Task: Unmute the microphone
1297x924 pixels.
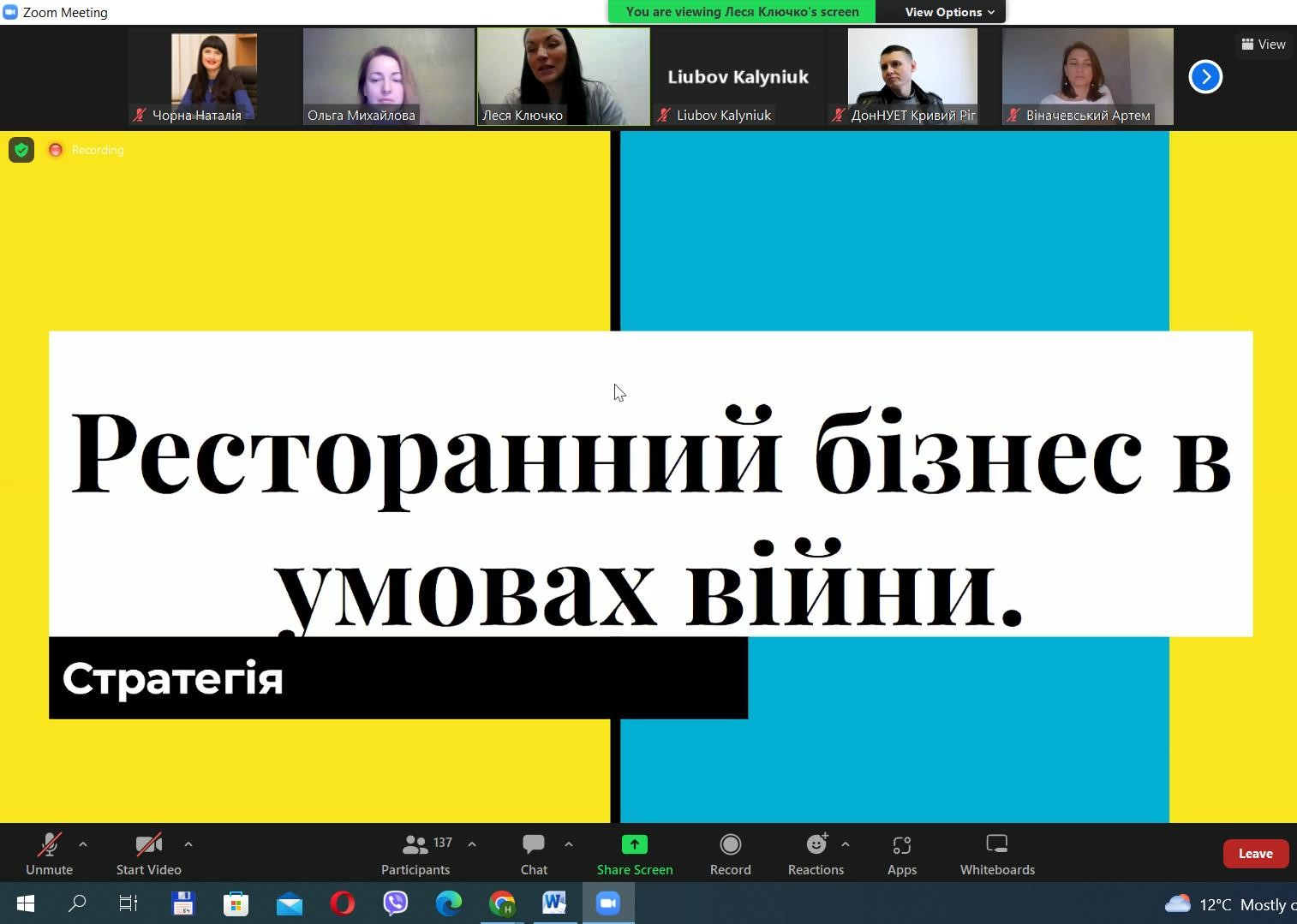Action: coord(49,855)
